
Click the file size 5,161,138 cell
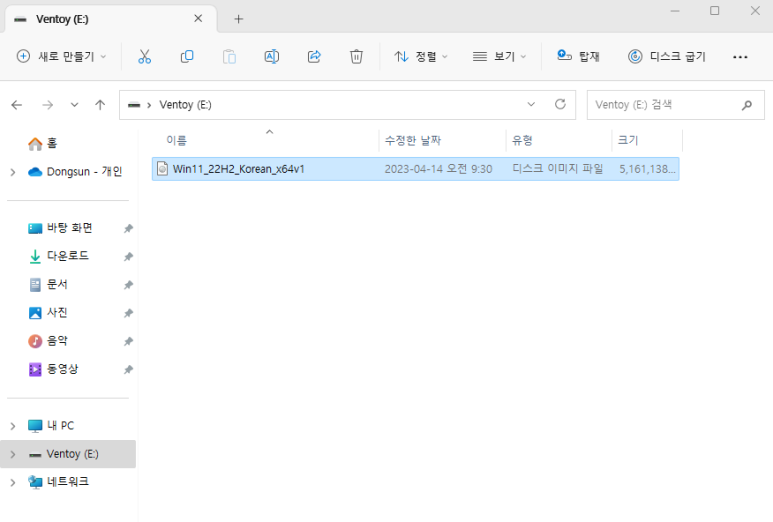(647, 169)
